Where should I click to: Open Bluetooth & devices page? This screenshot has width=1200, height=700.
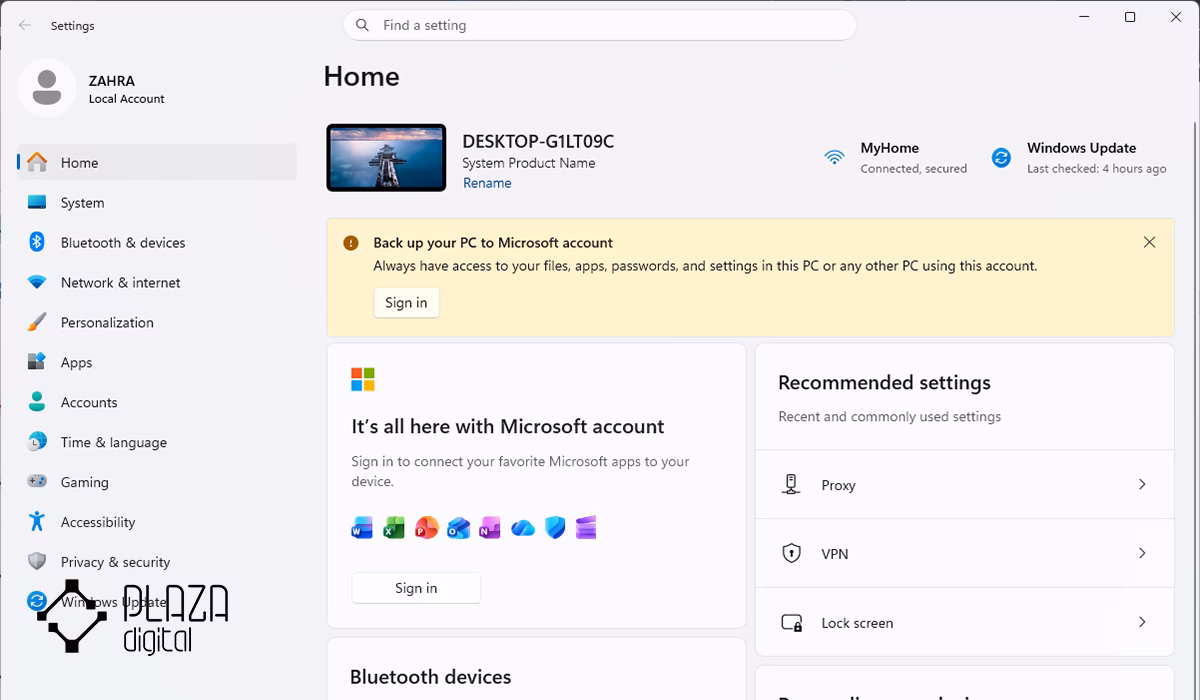157,242
